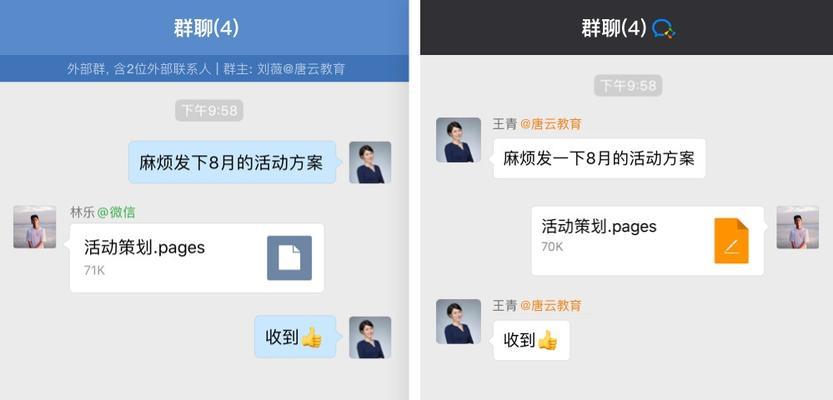Select the blue 麻烦发下8月的活动方案 message bubble
Screen dimensions: 833x400
[x=232, y=162]
